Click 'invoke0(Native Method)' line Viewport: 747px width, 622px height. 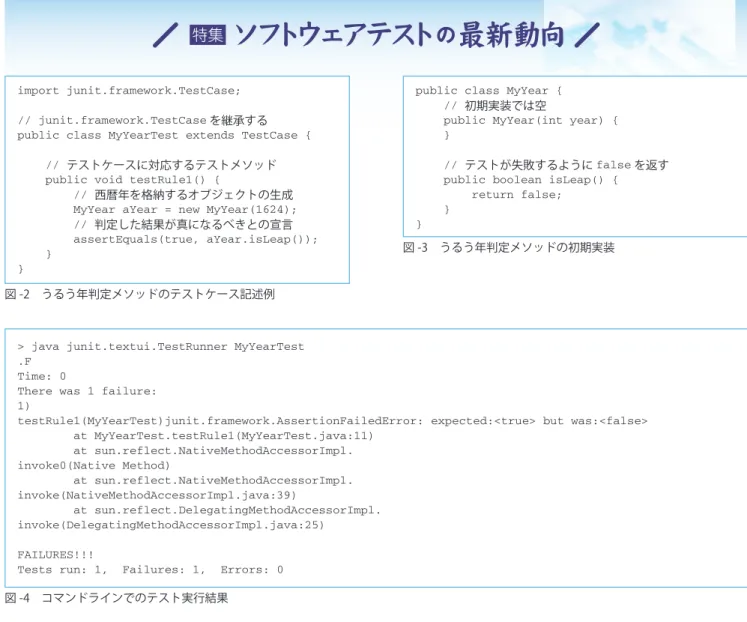click(x=94, y=466)
